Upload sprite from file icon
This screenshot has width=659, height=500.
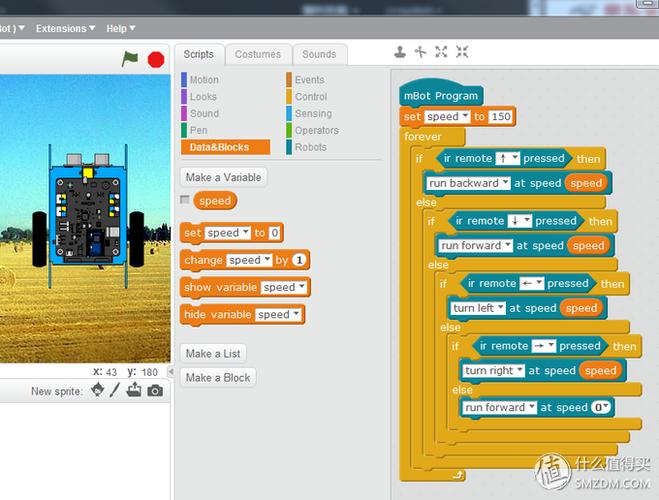point(134,390)
